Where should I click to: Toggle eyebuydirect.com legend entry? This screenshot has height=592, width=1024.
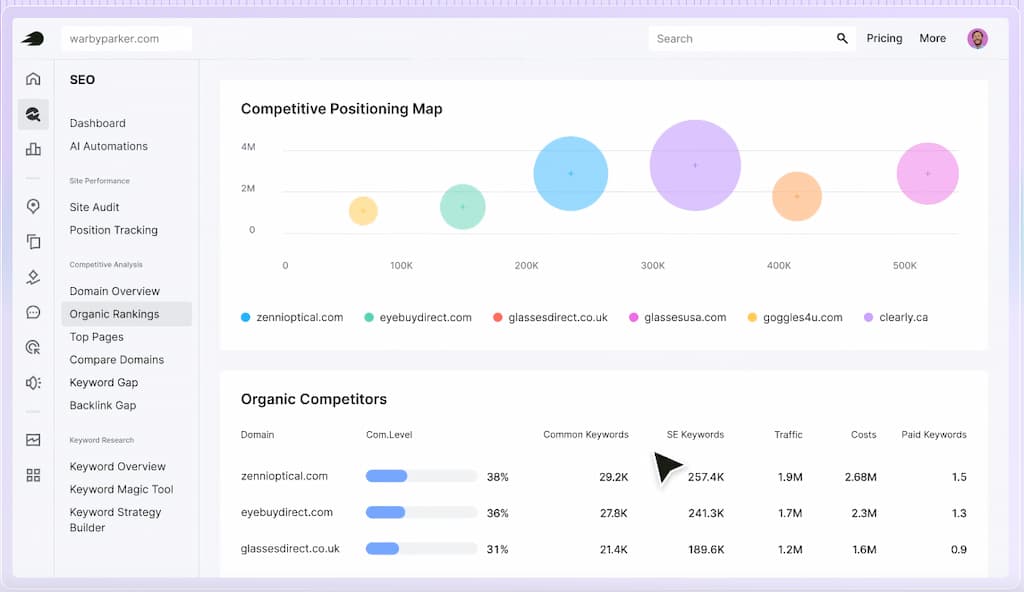418,317
